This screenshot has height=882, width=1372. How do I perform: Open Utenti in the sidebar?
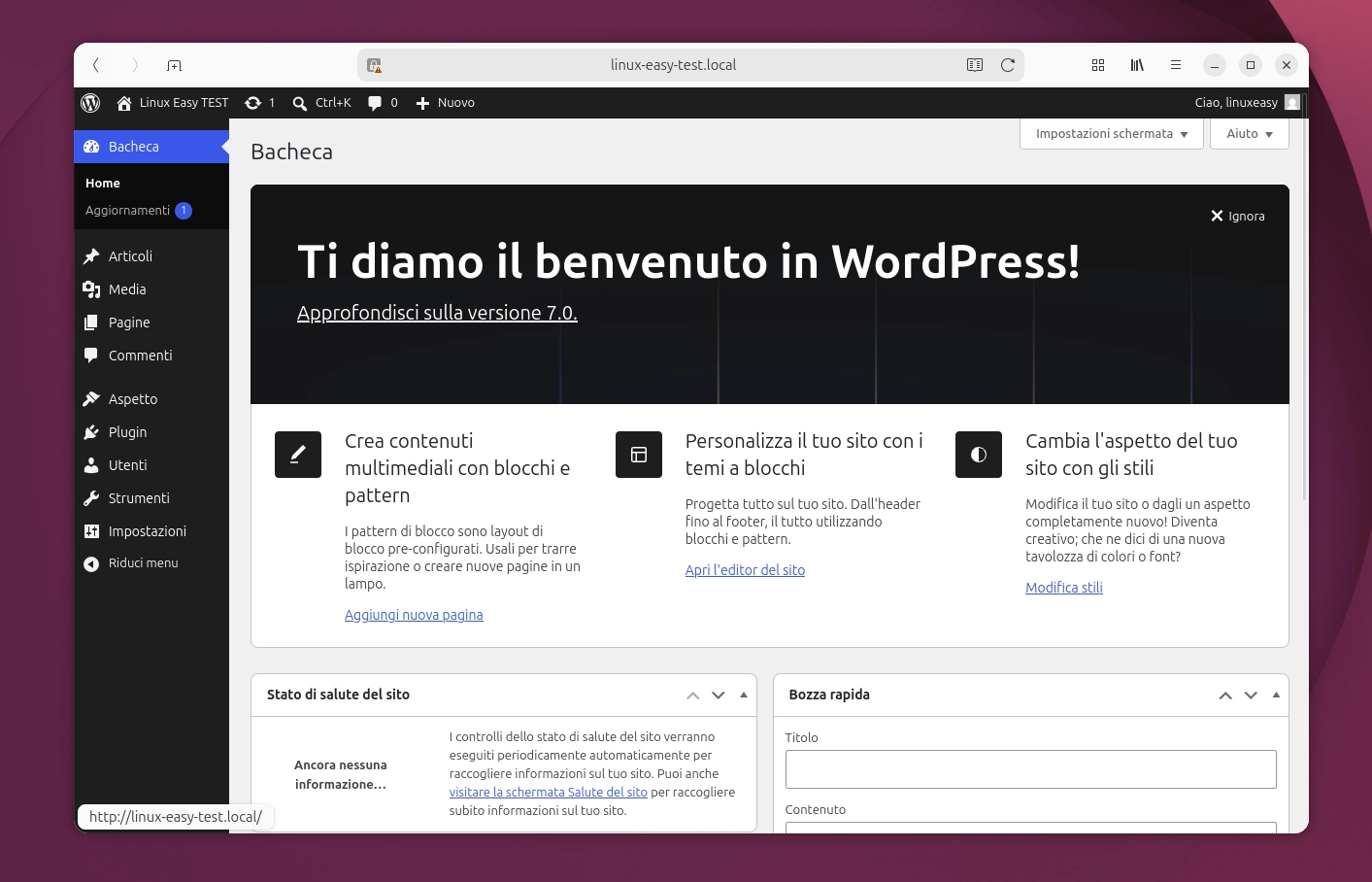[x=151, y=465]
